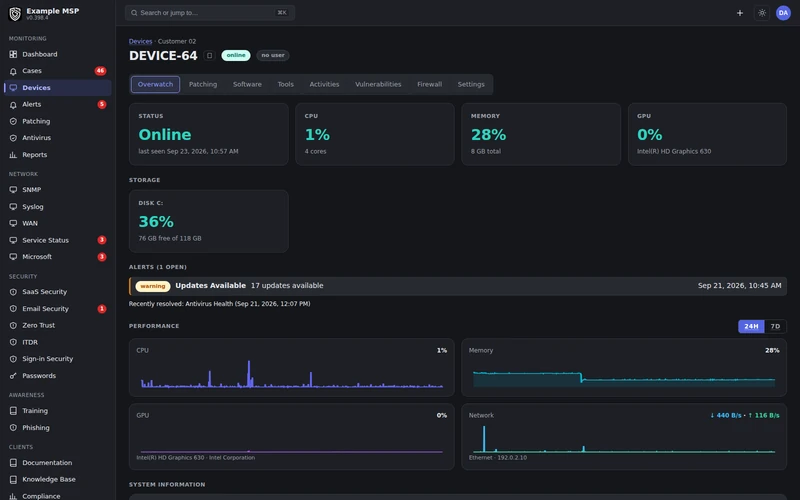Click the Alerts 5 count badge

pyautogui.click(x=102, y=105)
